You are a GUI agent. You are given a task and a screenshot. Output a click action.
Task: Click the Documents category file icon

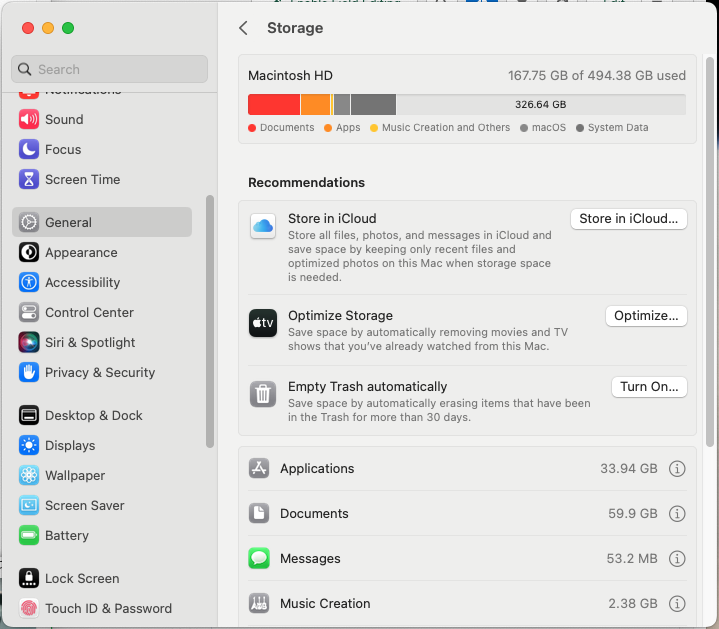(259, 513)
